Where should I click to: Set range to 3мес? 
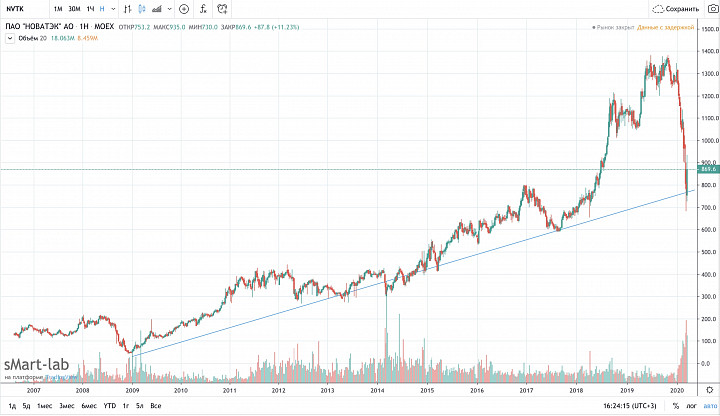click(67, 406)
